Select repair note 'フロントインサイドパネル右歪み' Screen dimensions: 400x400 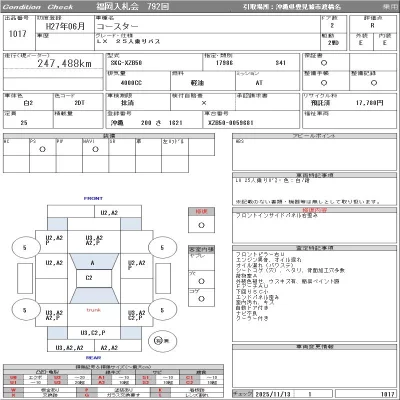277,216
